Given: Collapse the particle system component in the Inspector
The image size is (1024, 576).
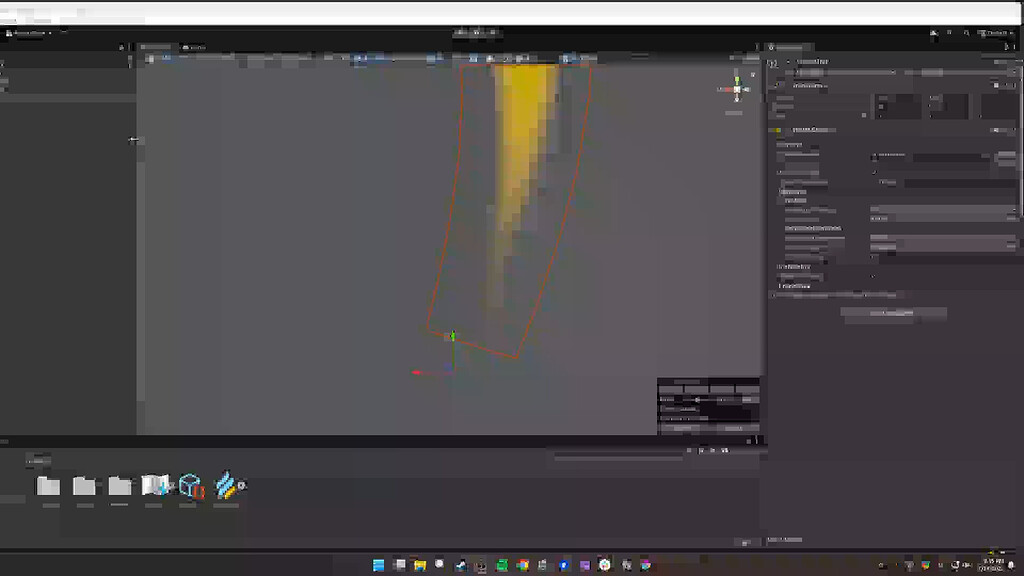Looking at the screenshot, I should tap(770, 128).
